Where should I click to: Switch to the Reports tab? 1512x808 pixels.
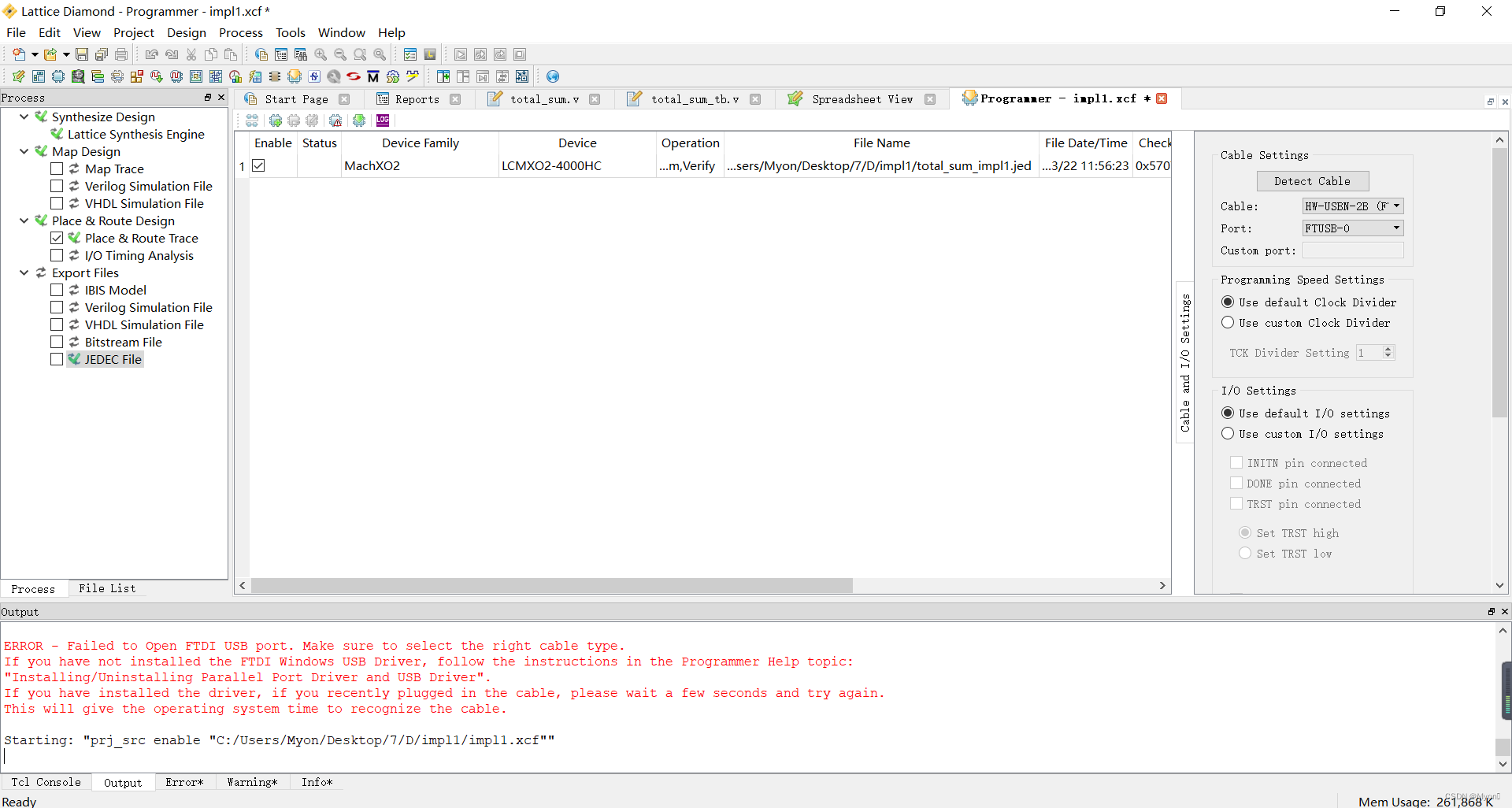pyautogui.click(x=417, y=99)
